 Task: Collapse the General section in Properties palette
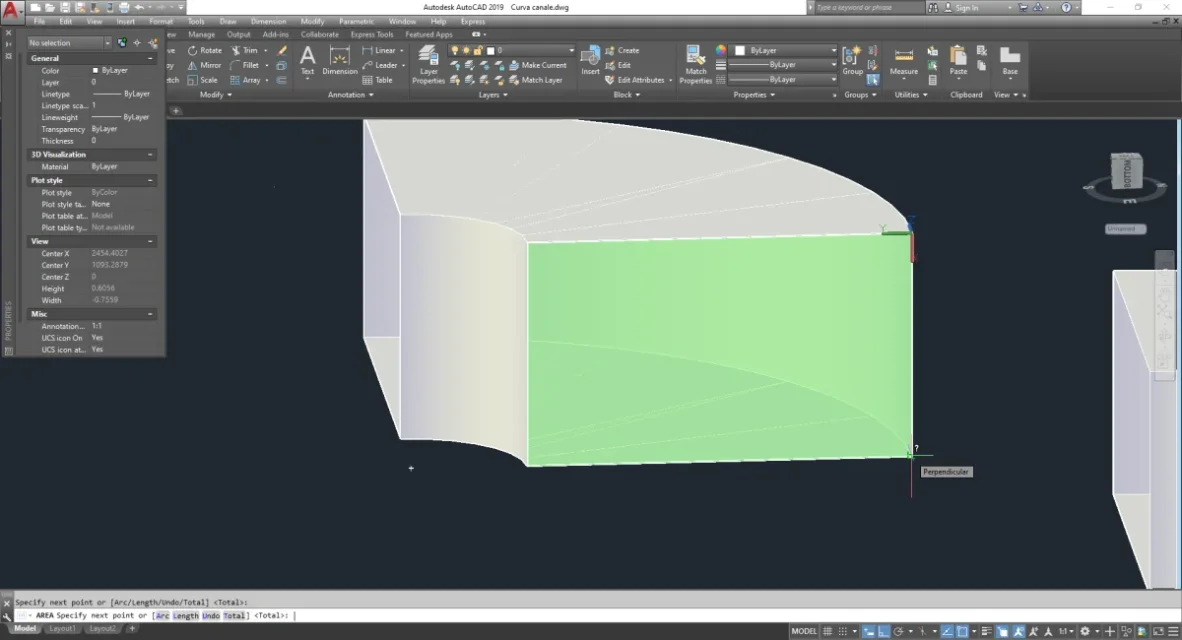(150, 58)
